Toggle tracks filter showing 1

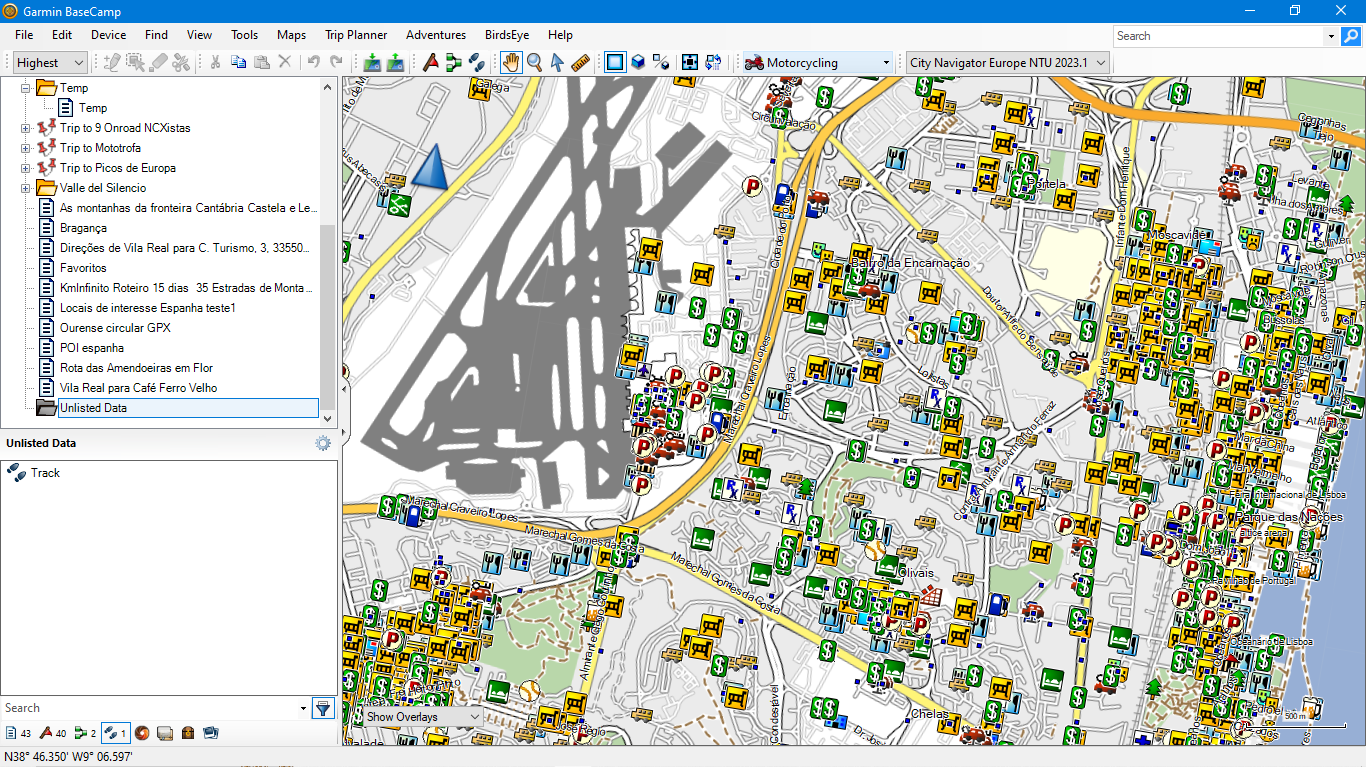coord(115,733)
